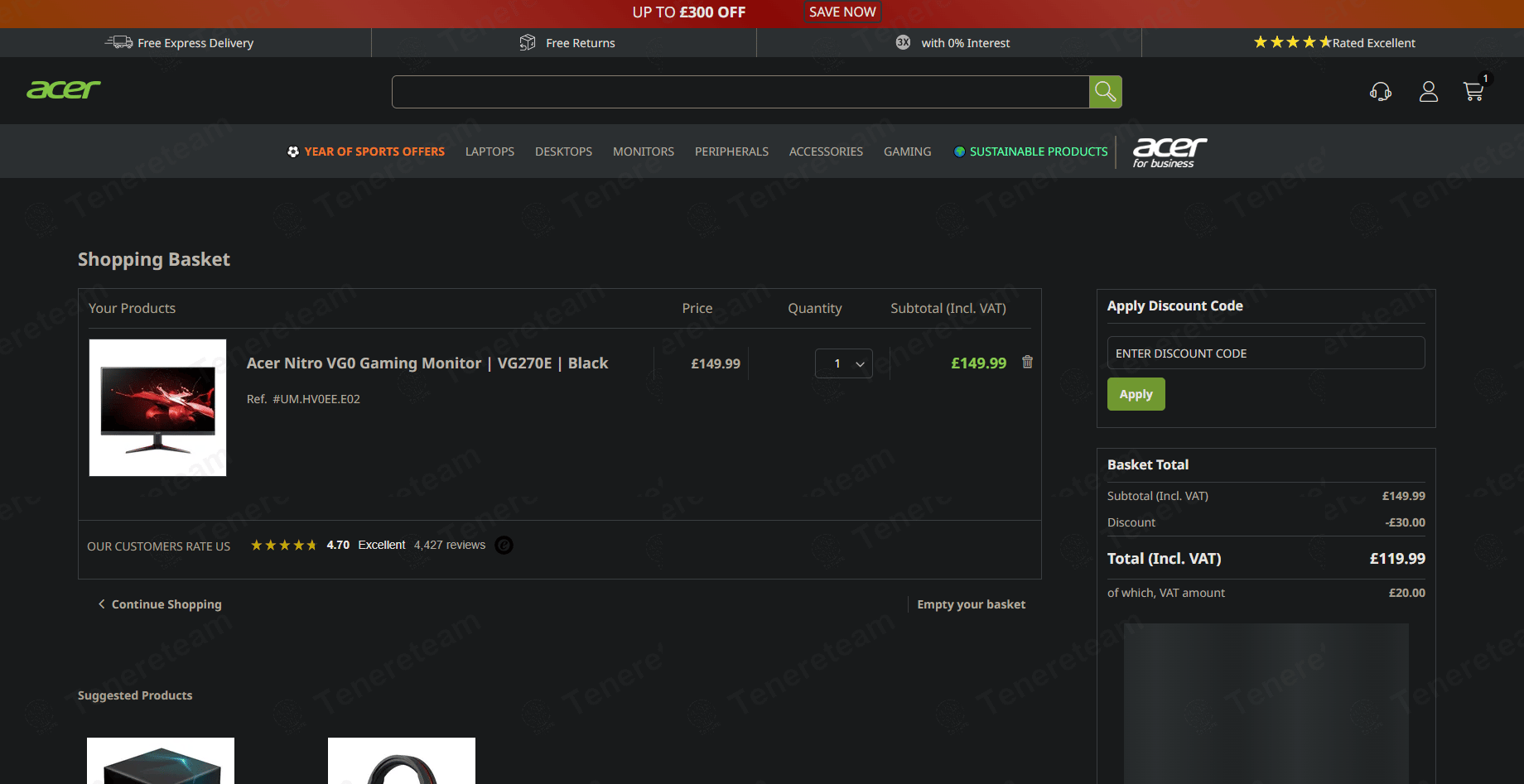The image size is (1524, 784).
Task: Open Sustainable Products menu
Action: click(x=1039, y=152)
